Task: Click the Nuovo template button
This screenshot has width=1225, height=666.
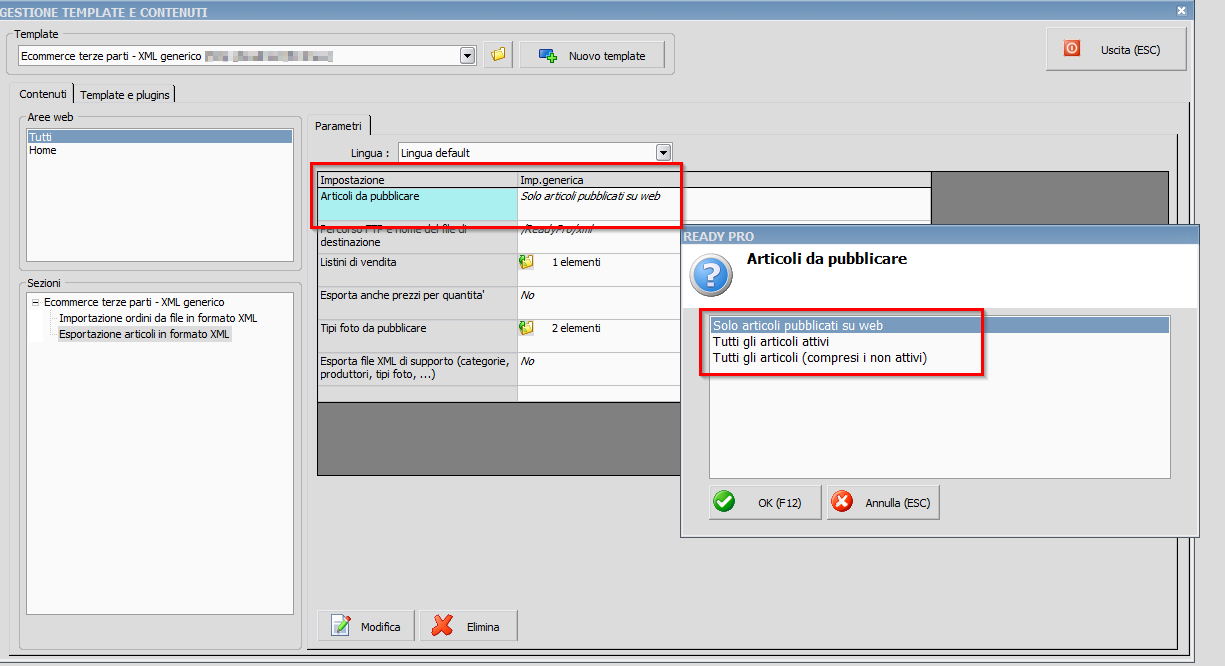Action: click(592, 55)
